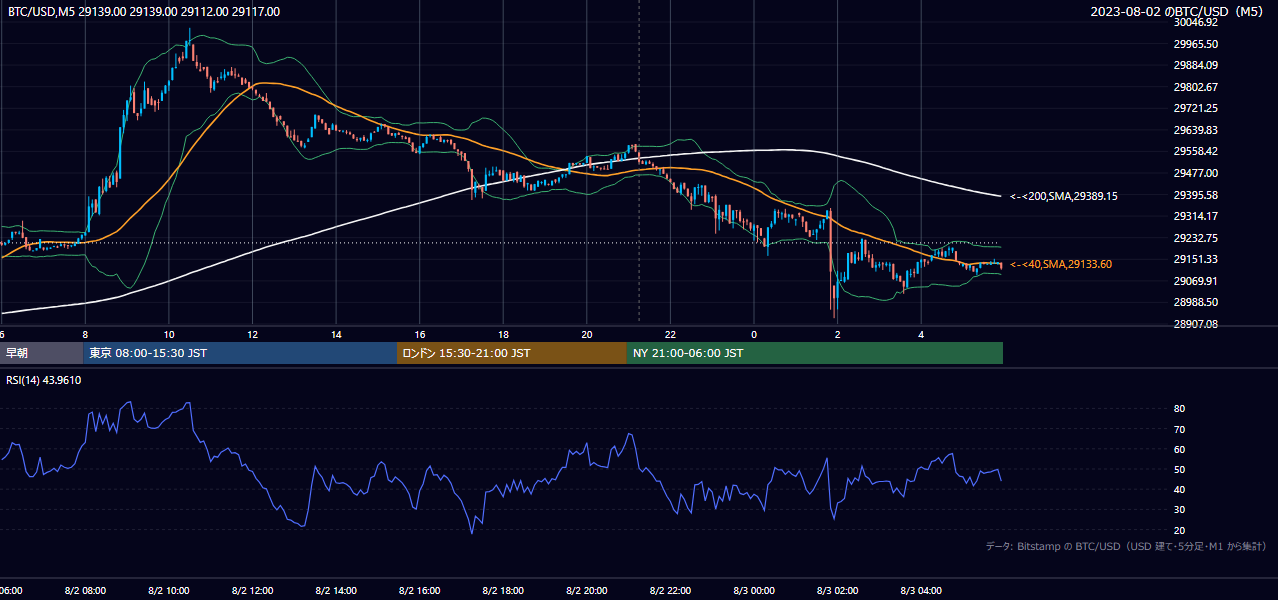Image resolution: width=1278 pixels, height=600 pixels.
Task: Click the 8/2 18:00 date label
Action: (x=503, y=591)
